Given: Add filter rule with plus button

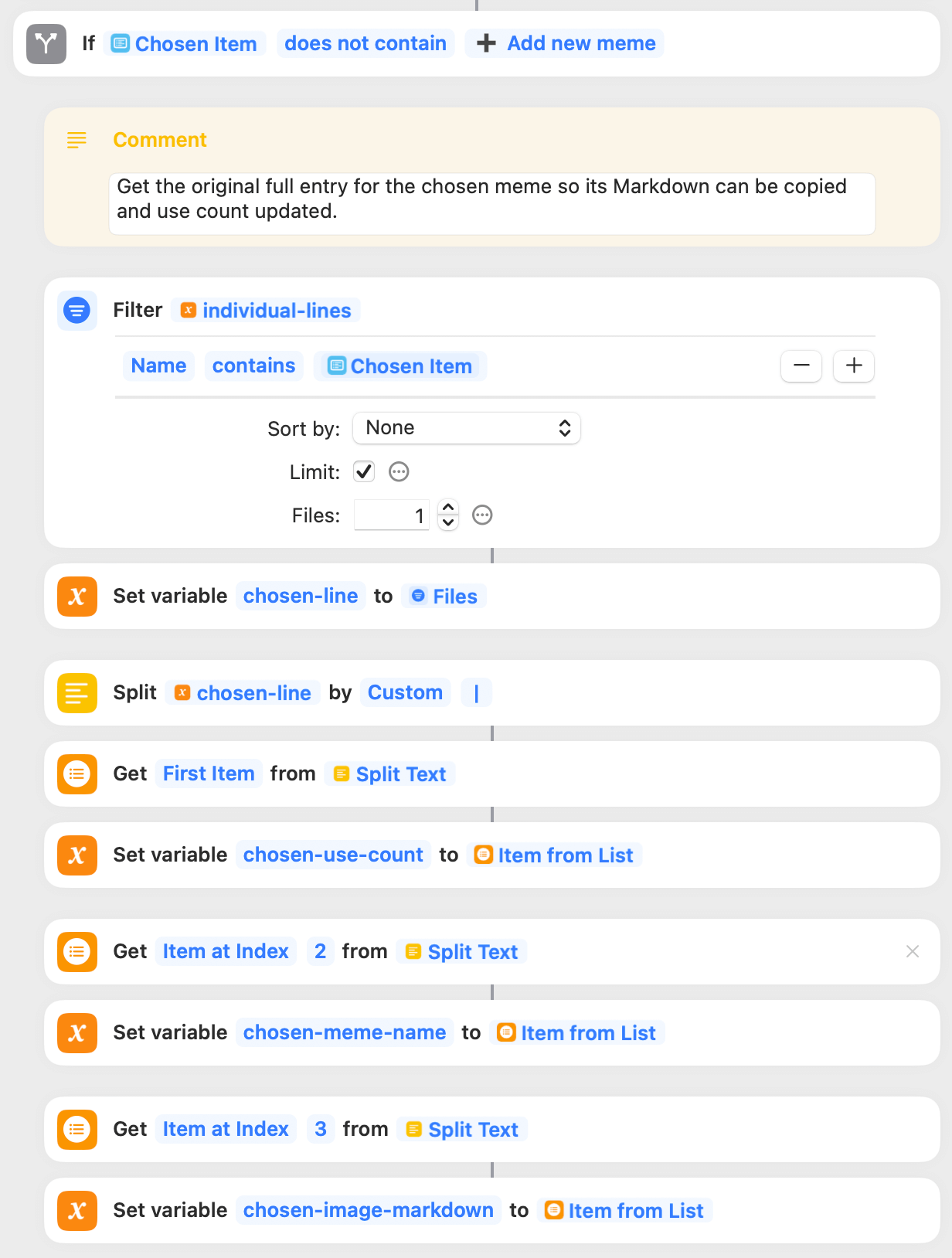Looking at the screenshot, I should click(854, 365).
